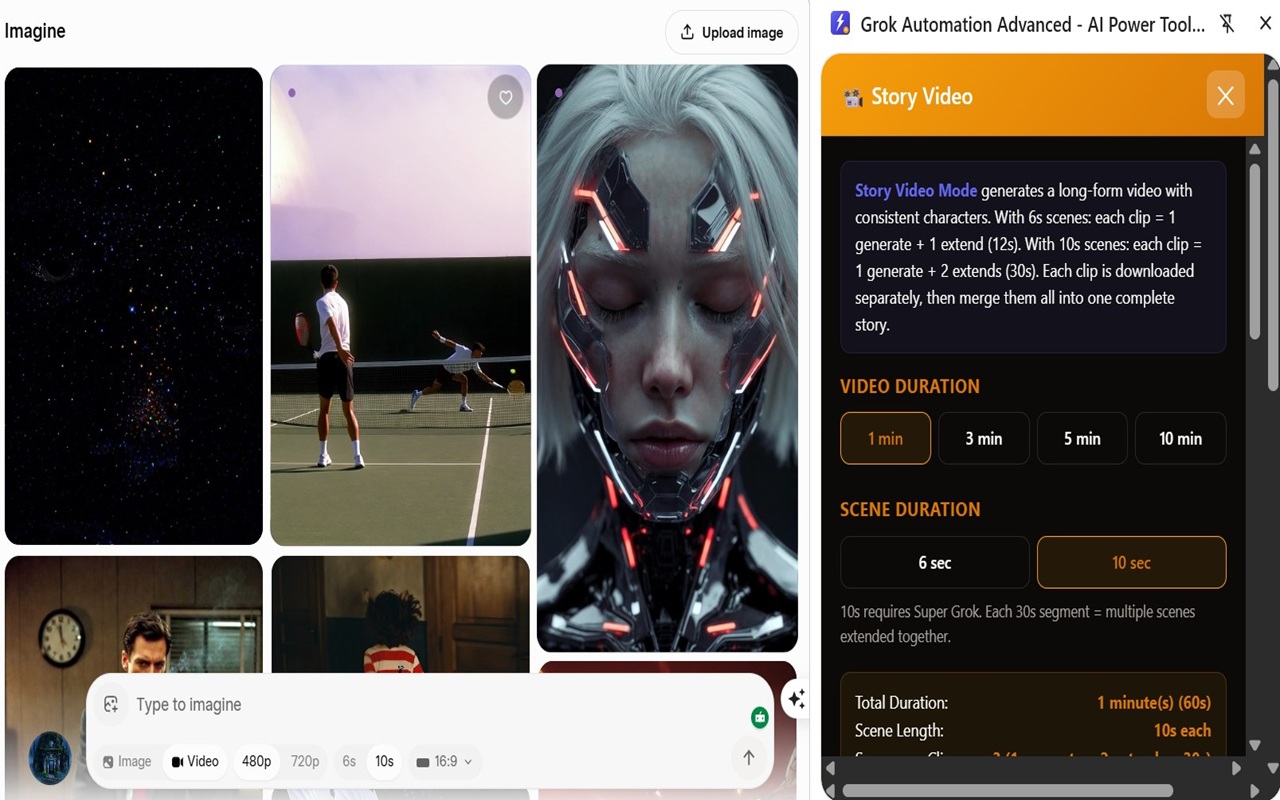The image size is (1280, 800).
Task: Choose the 10s clip length
Action: [384, 761]
